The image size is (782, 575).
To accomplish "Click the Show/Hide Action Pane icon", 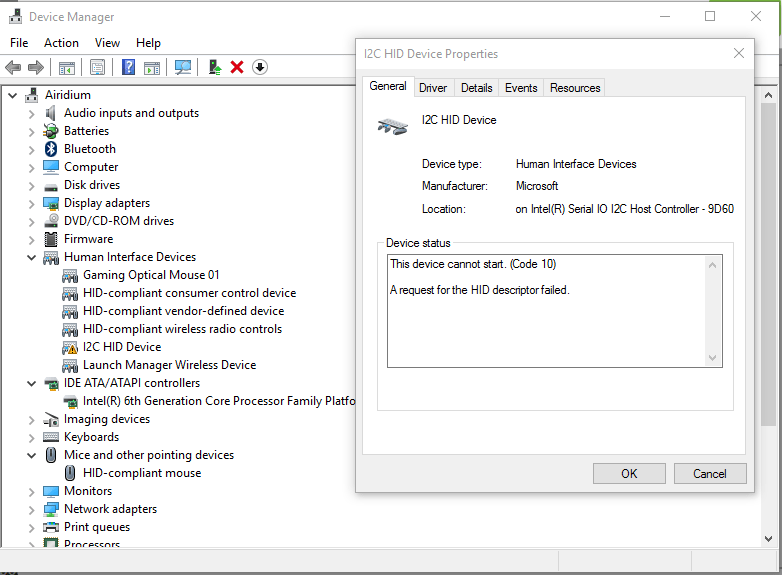I will pyautogui.click(x=152, y=67).
